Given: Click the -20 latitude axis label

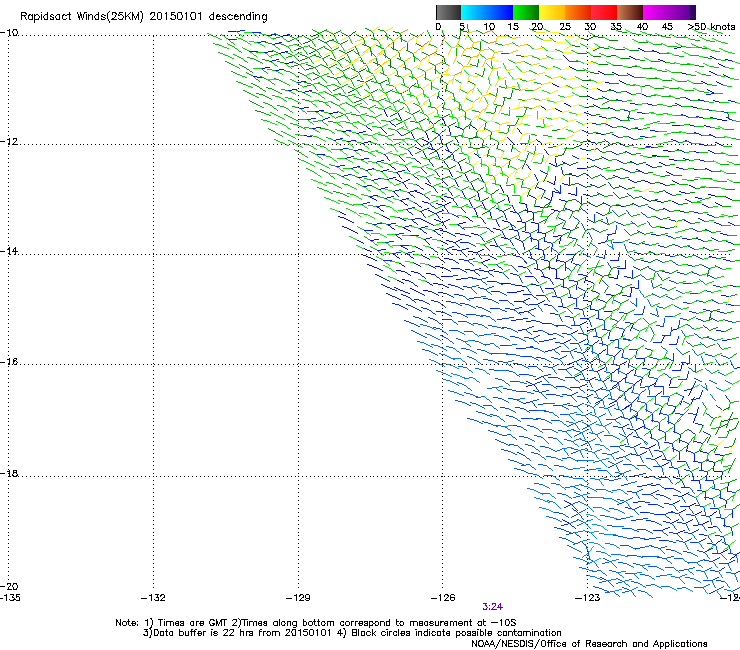Looking at the screenshot, I should pyautogui.click(x=9, y=586).
